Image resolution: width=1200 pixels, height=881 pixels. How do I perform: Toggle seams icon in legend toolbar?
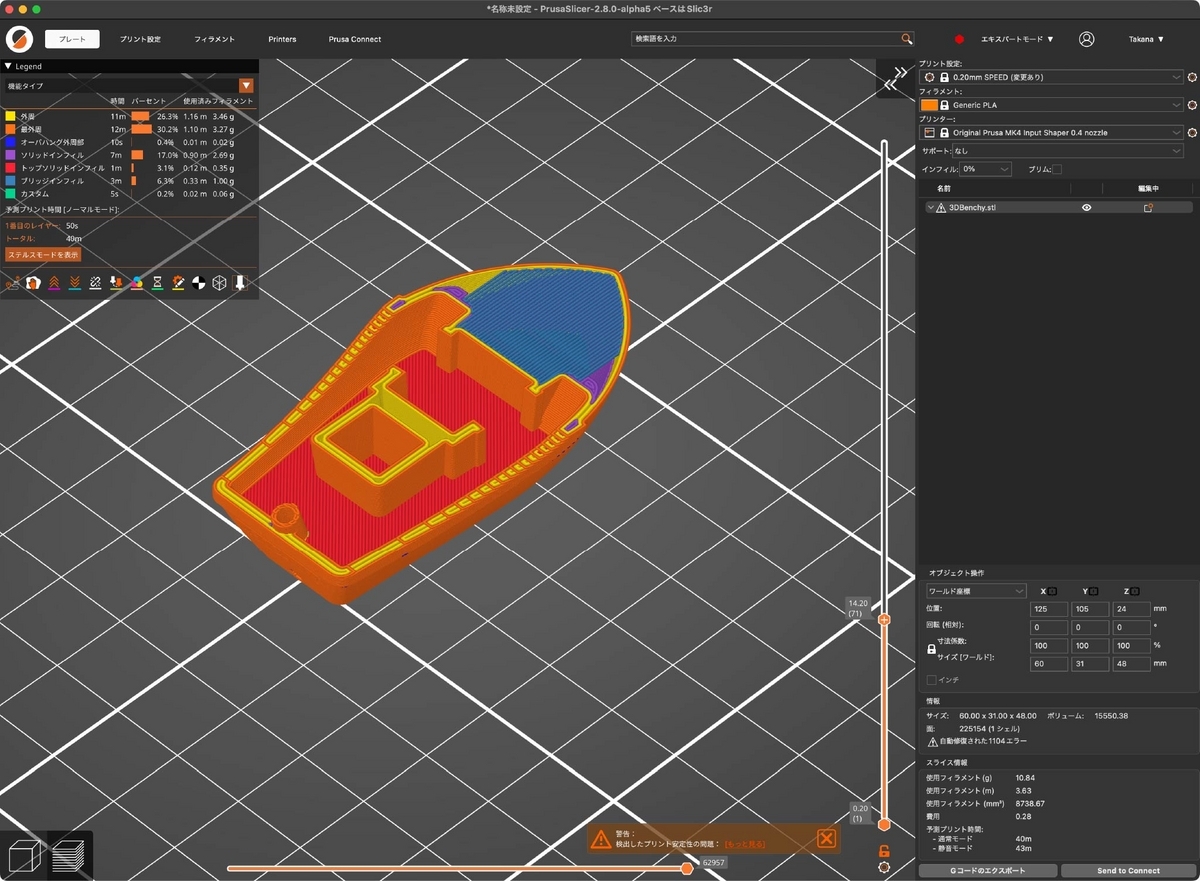click(x=95, y=283)
